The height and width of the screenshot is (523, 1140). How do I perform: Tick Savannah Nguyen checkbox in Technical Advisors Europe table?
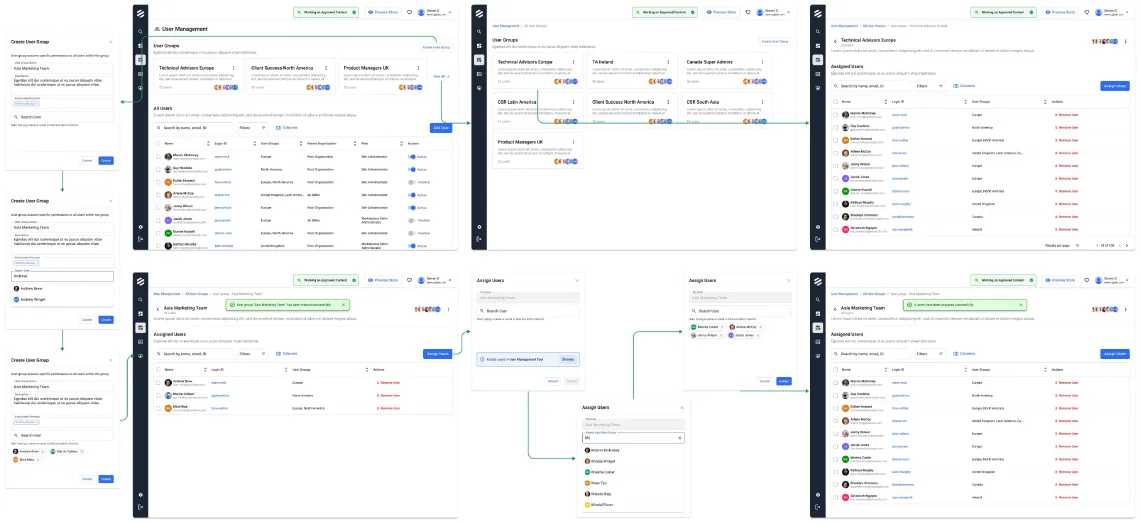[836, 228]
